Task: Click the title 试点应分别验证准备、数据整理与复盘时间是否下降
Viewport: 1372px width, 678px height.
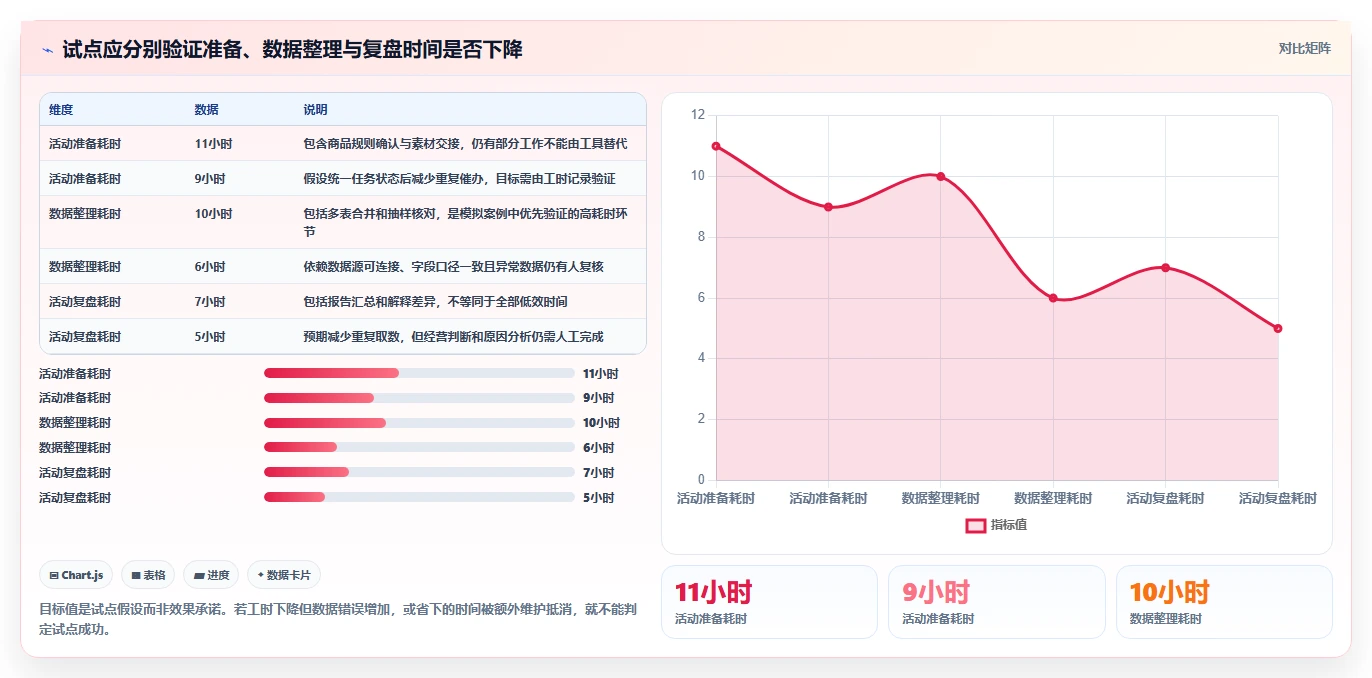Action: (x=292, y=49)
